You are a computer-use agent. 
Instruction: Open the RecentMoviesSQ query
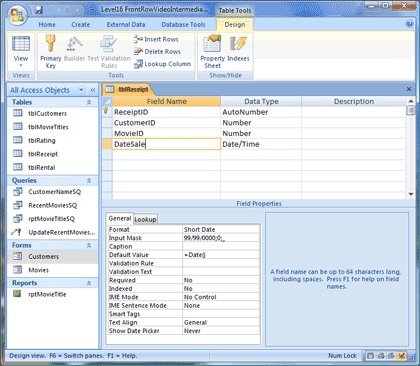(53, 205)
